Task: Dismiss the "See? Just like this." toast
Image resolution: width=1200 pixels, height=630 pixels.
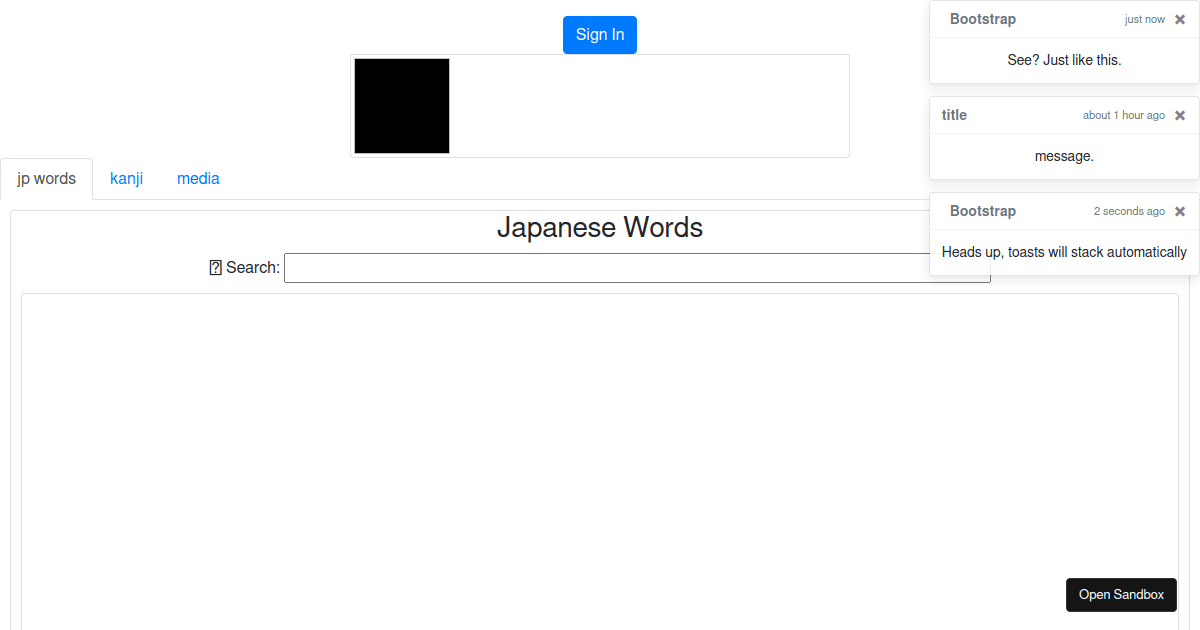Action: click(1180, 18)
